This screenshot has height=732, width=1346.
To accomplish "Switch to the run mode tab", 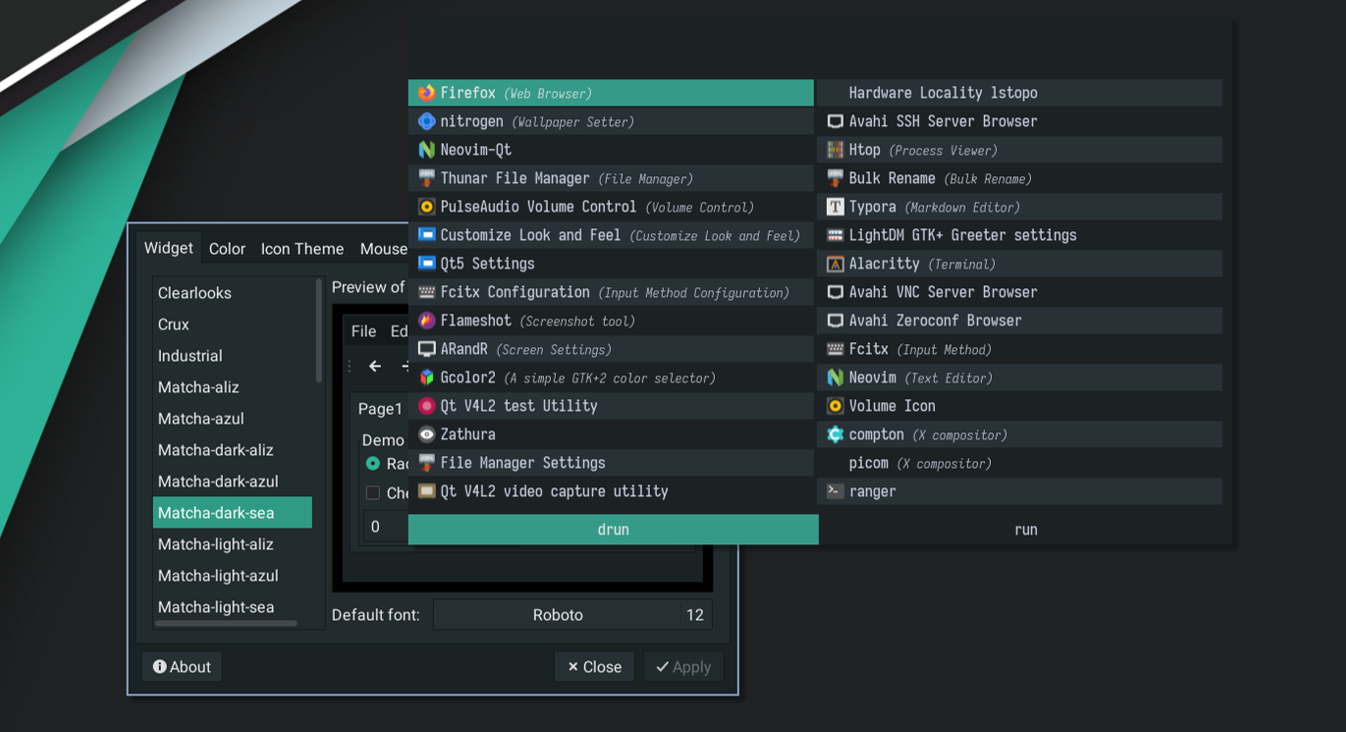I will pos(1026,530).
